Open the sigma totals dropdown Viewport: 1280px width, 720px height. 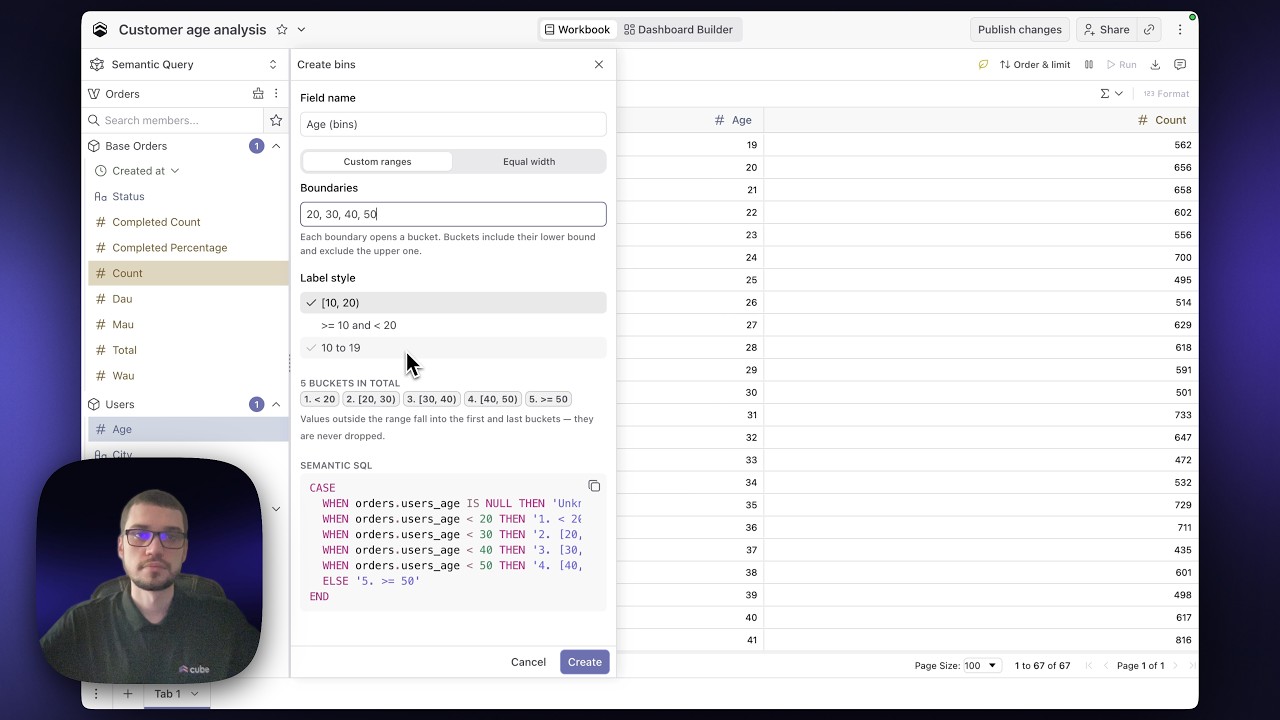[1111, 94]
